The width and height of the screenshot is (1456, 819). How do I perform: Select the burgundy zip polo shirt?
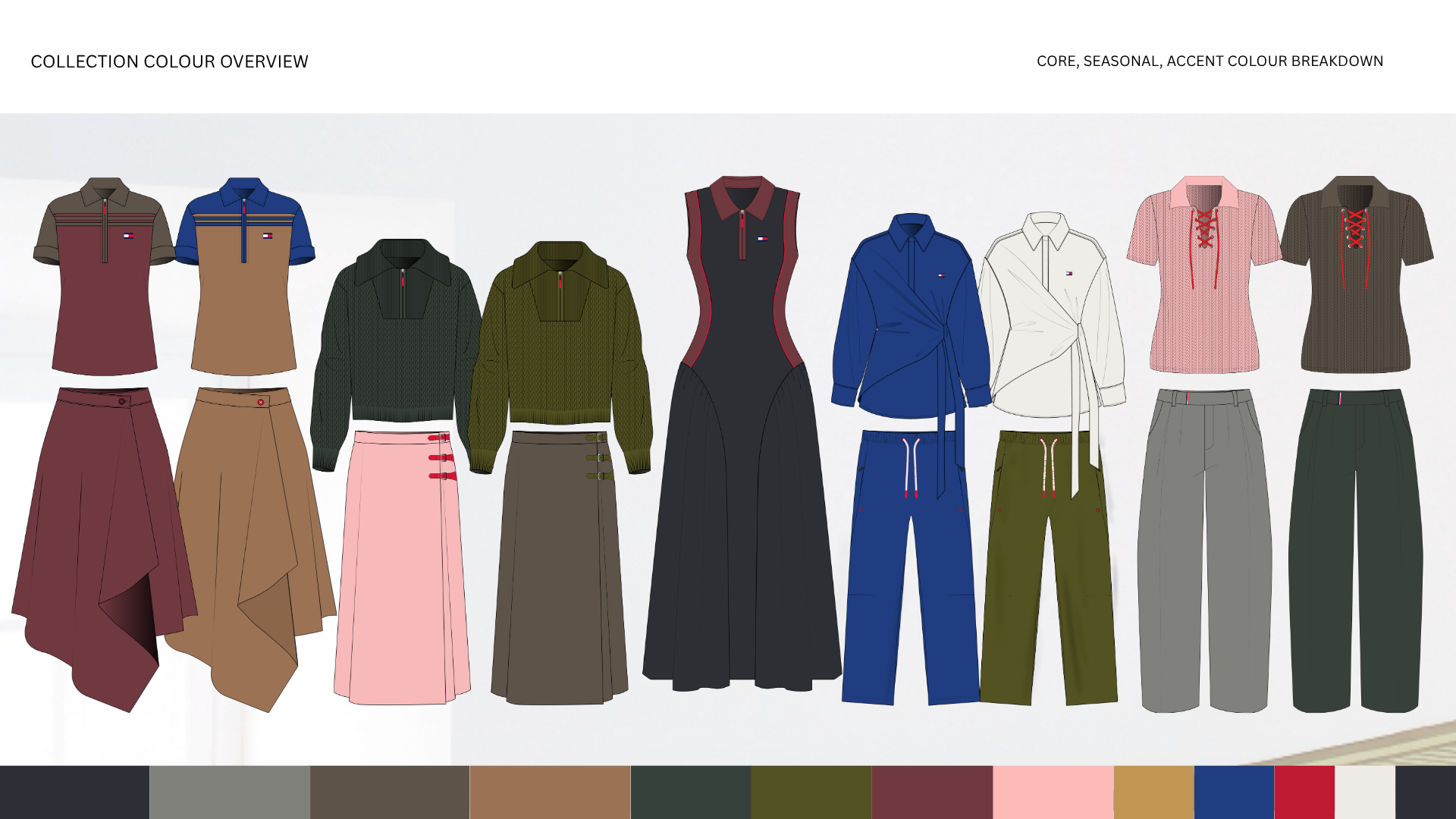104,276
